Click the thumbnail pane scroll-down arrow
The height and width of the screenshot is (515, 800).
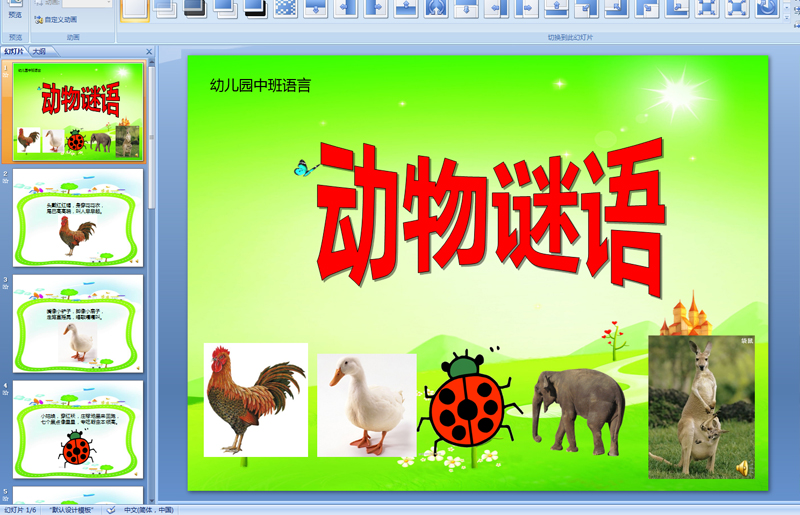click(x=152, y=500)
